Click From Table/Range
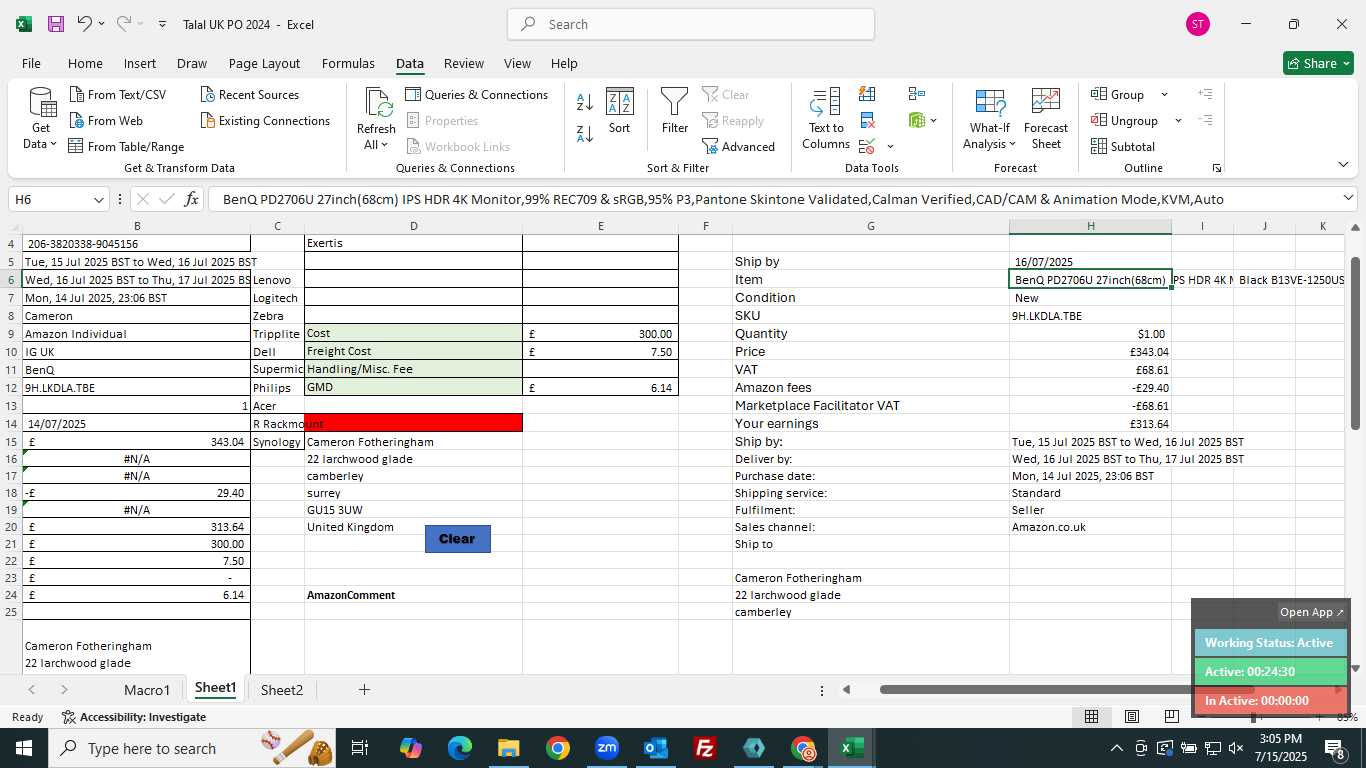This screenshot has height=768, width=1366. pyautogui.click(x=126, y=146)
